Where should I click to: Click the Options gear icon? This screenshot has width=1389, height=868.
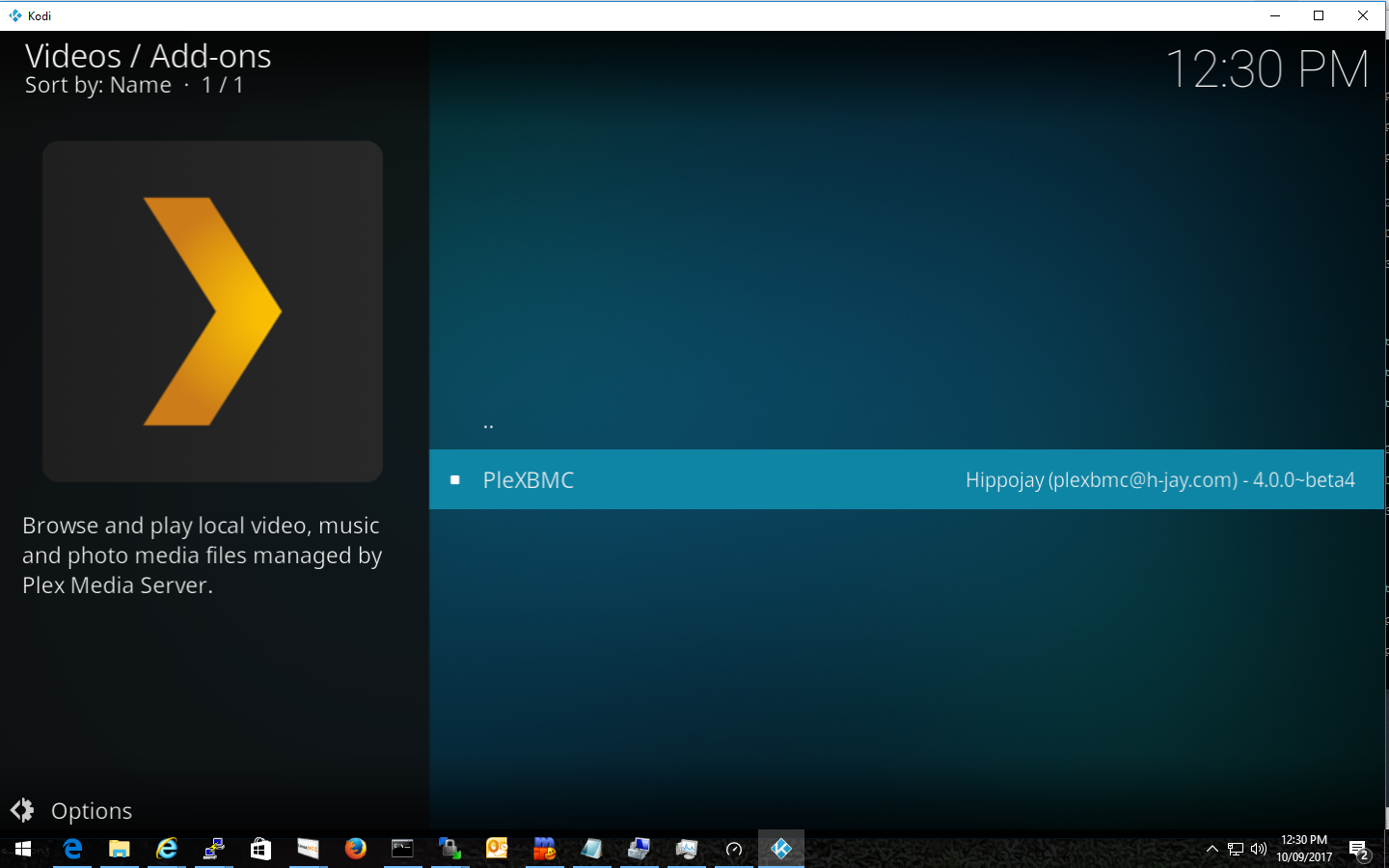(x=22, y=810)
